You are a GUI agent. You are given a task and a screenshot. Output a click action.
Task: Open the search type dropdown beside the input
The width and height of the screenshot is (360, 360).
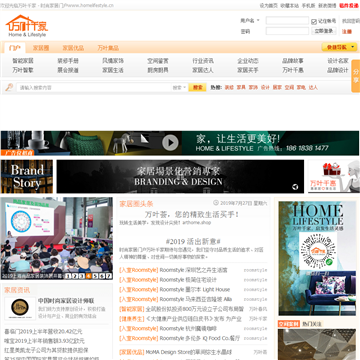click(180, 87)
